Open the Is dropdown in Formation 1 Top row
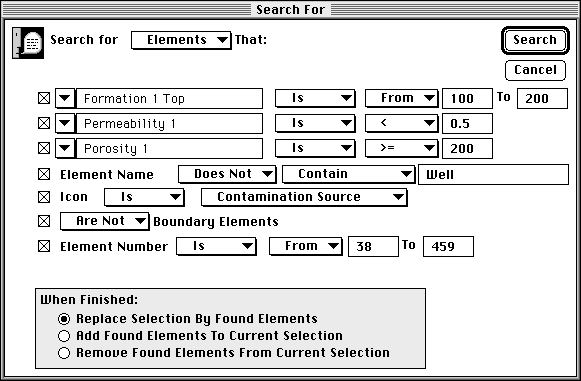The width and height of the screenshot is (581, 381). (x=315, y=98)
